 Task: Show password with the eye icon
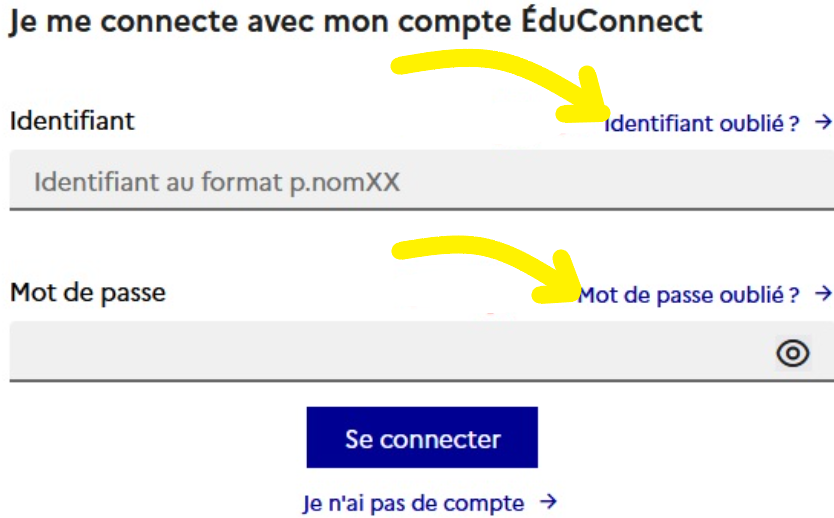793,353
